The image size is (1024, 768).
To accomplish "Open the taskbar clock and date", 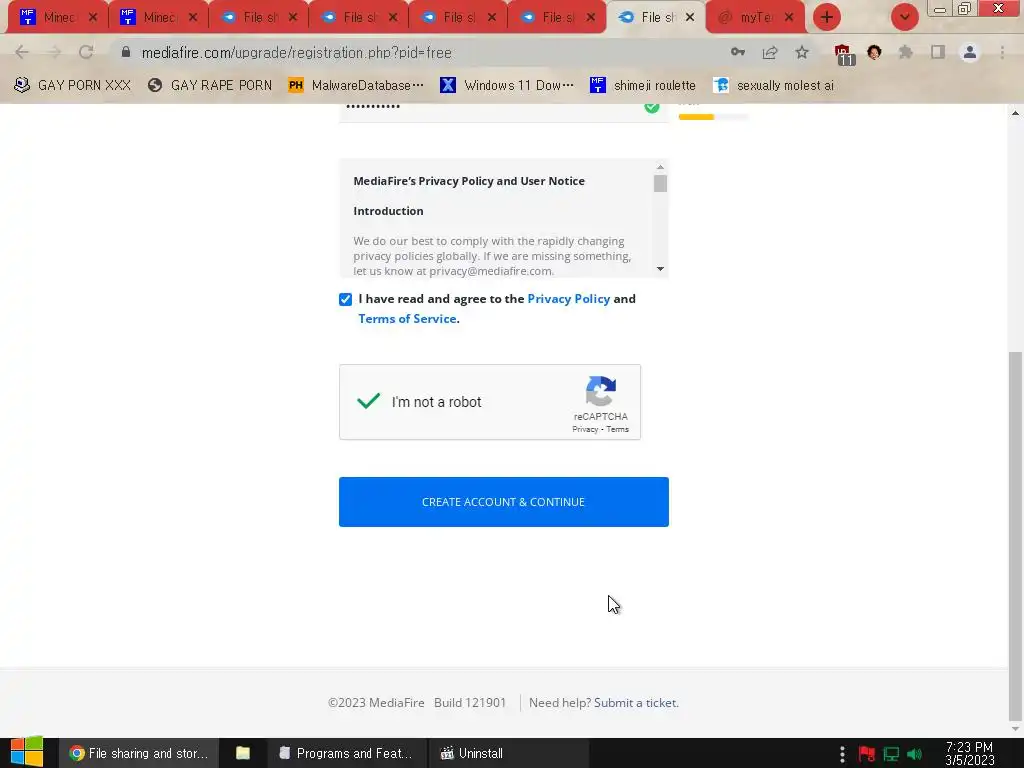I will point(970,753).
